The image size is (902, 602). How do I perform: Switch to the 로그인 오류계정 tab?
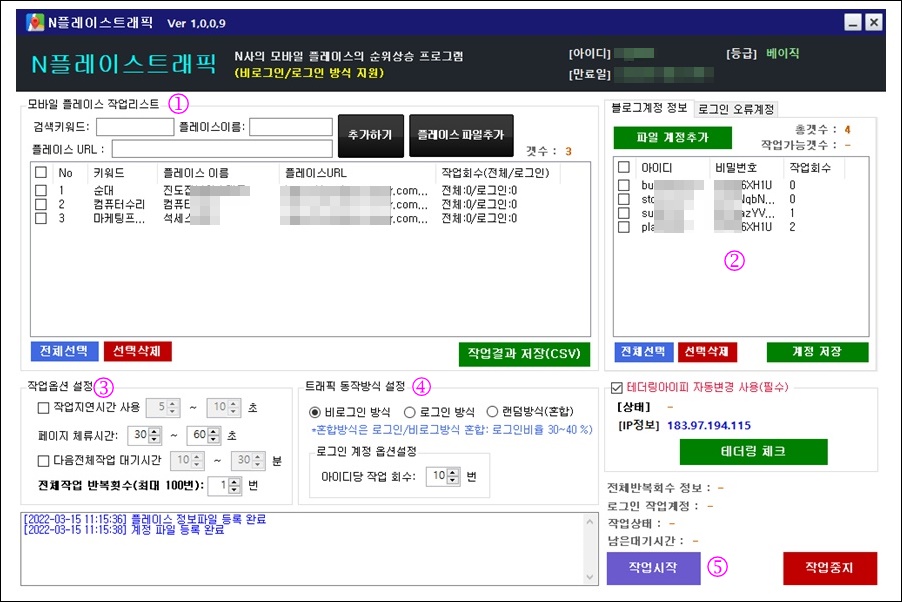tap(736, 109)
